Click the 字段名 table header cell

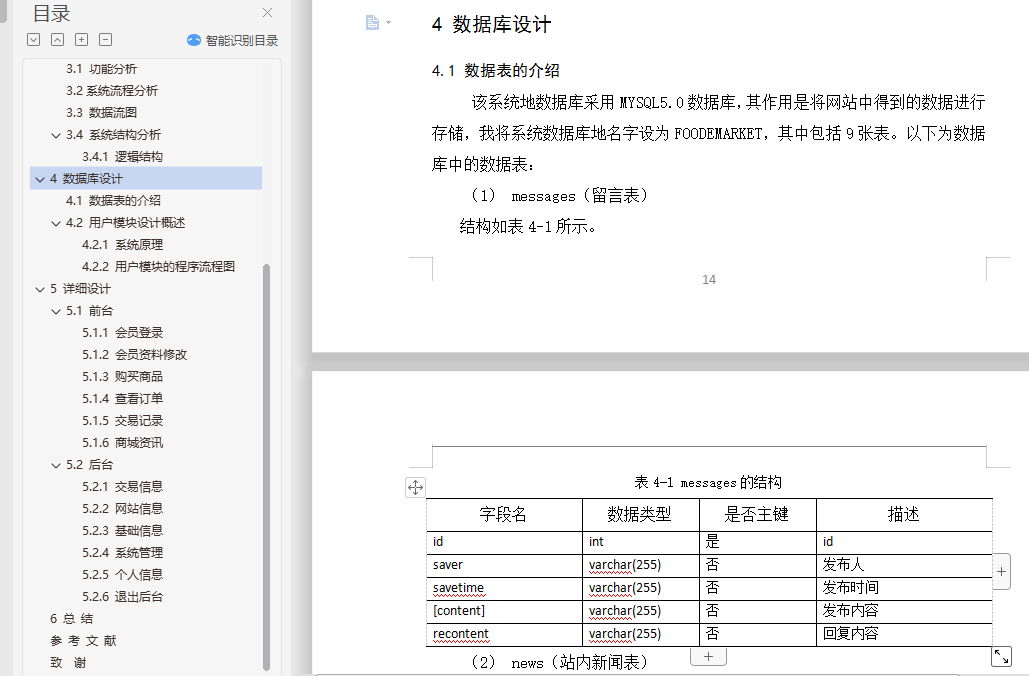tap(504, 515)
